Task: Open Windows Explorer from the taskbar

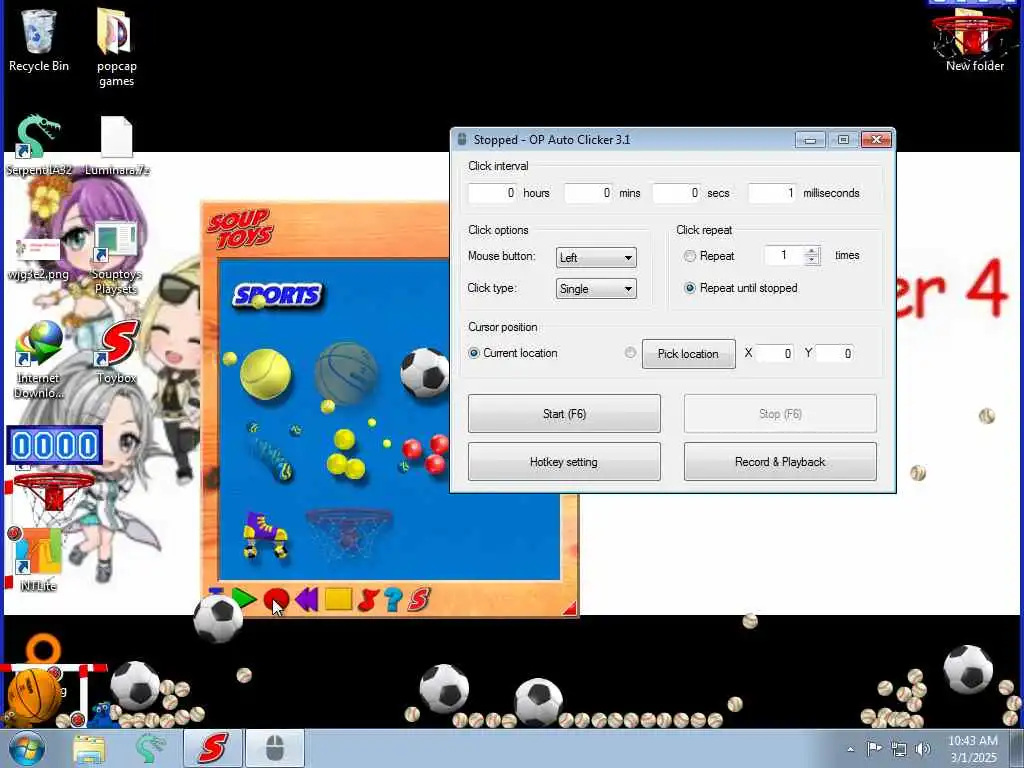Action: tap(89, 748)
